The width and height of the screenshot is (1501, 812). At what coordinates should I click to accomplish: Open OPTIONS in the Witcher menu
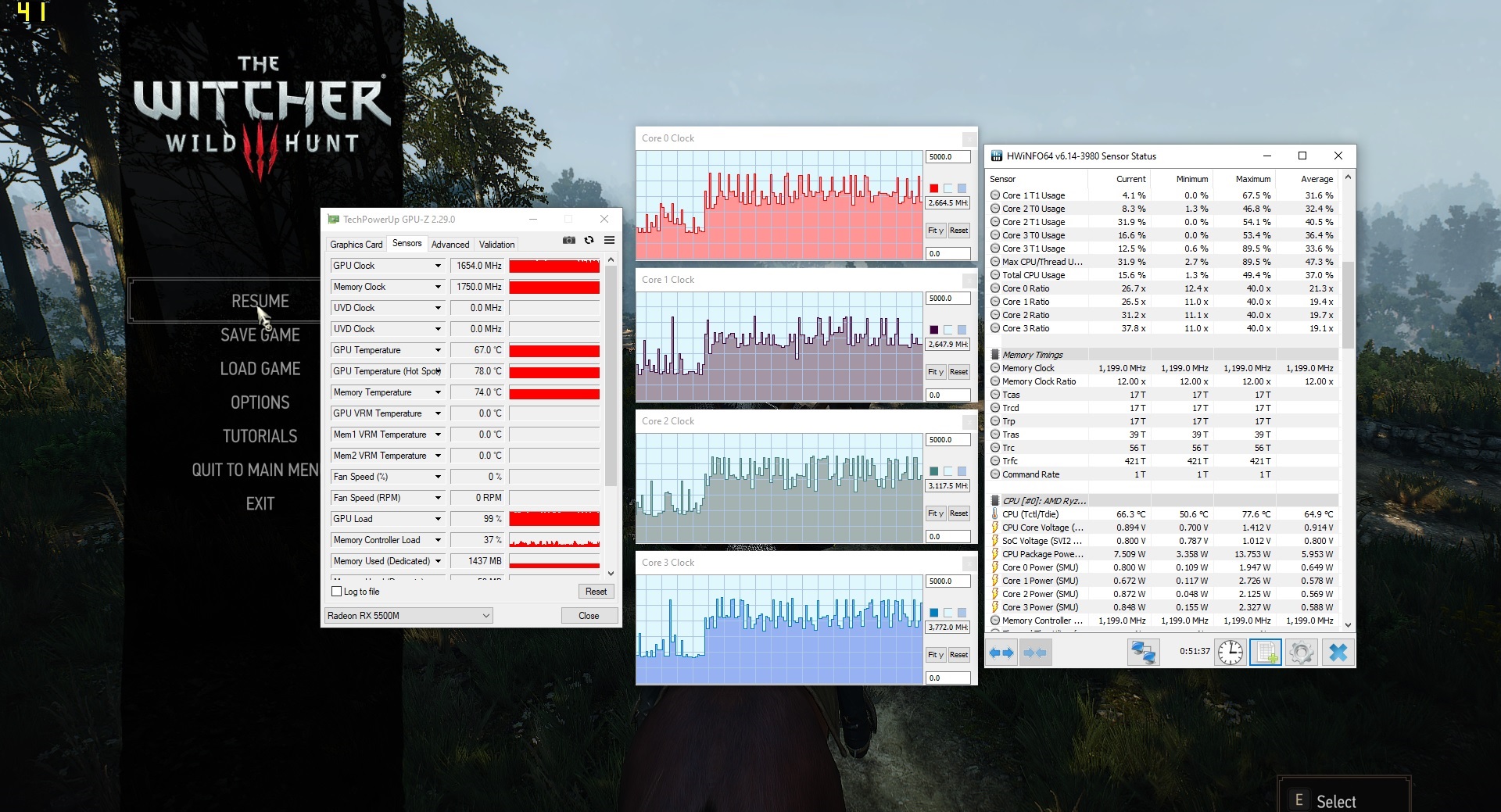[260, 402]
